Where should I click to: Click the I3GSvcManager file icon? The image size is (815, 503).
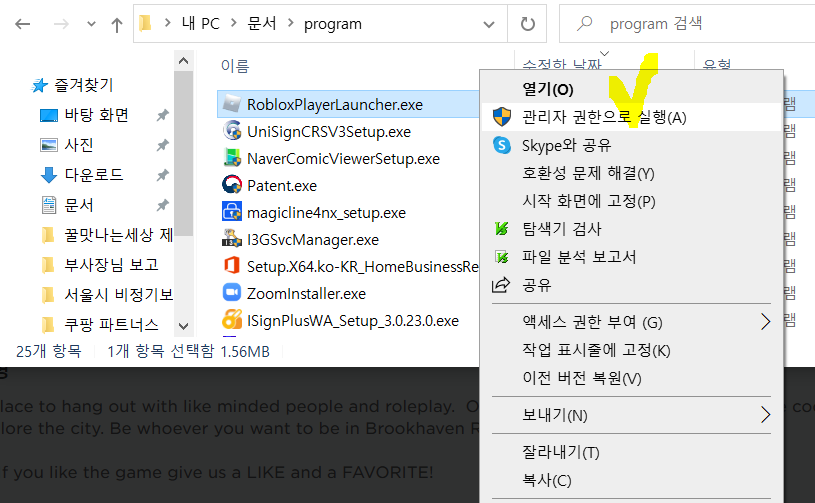pos(232,239)
